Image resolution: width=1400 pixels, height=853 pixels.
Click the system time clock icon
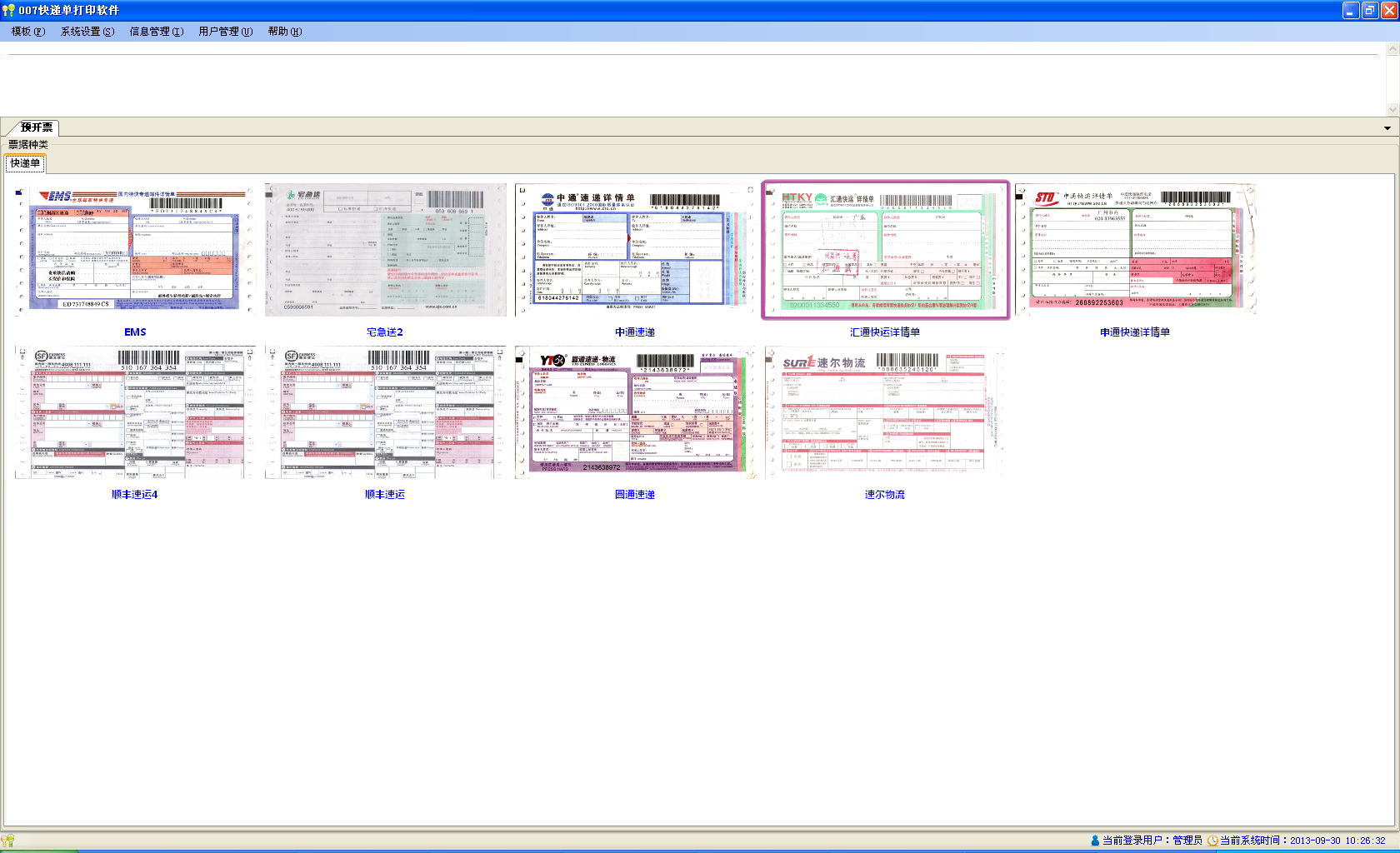pyautogui.click(x=1213, y=841)
